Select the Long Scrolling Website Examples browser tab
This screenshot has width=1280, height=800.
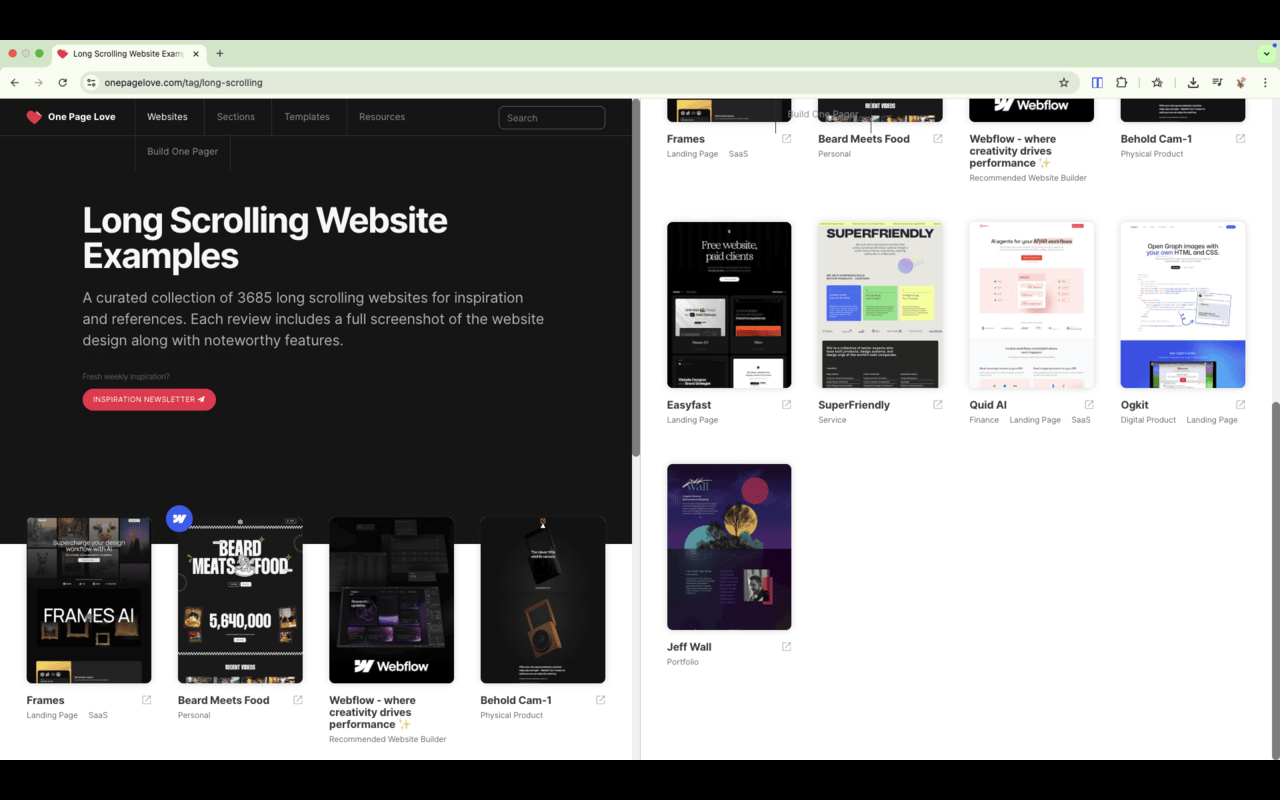click(x=128, y=54)
